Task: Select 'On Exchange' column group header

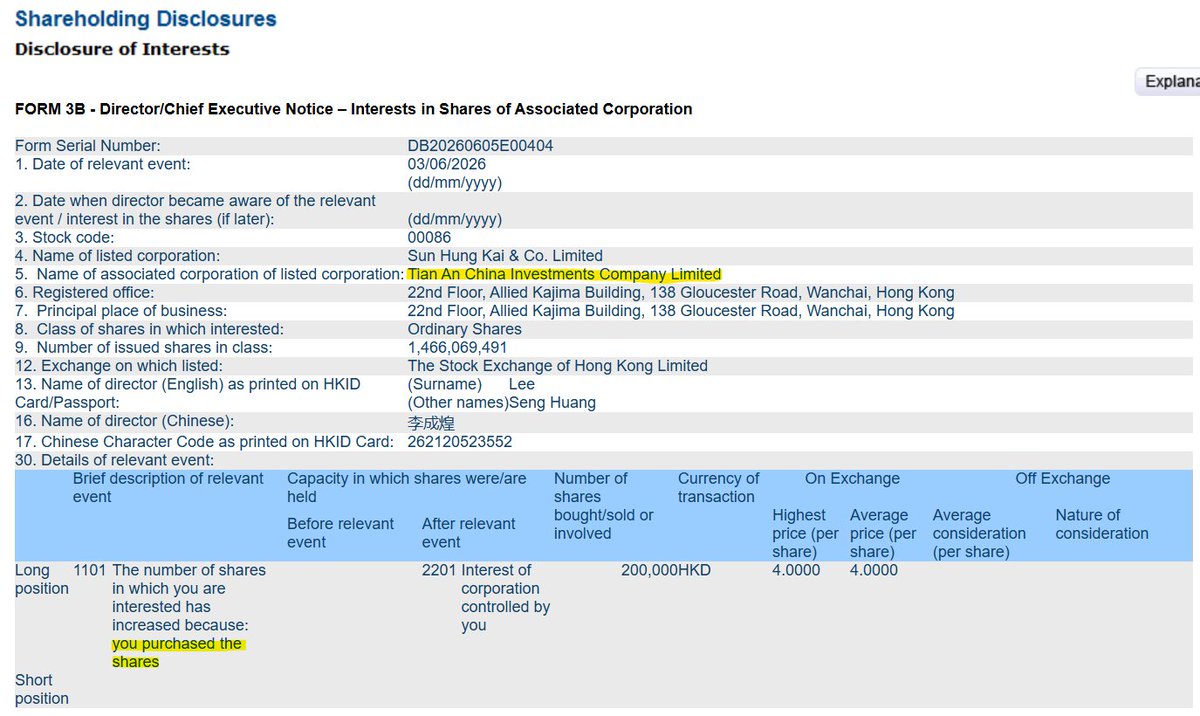Action: 852,479
